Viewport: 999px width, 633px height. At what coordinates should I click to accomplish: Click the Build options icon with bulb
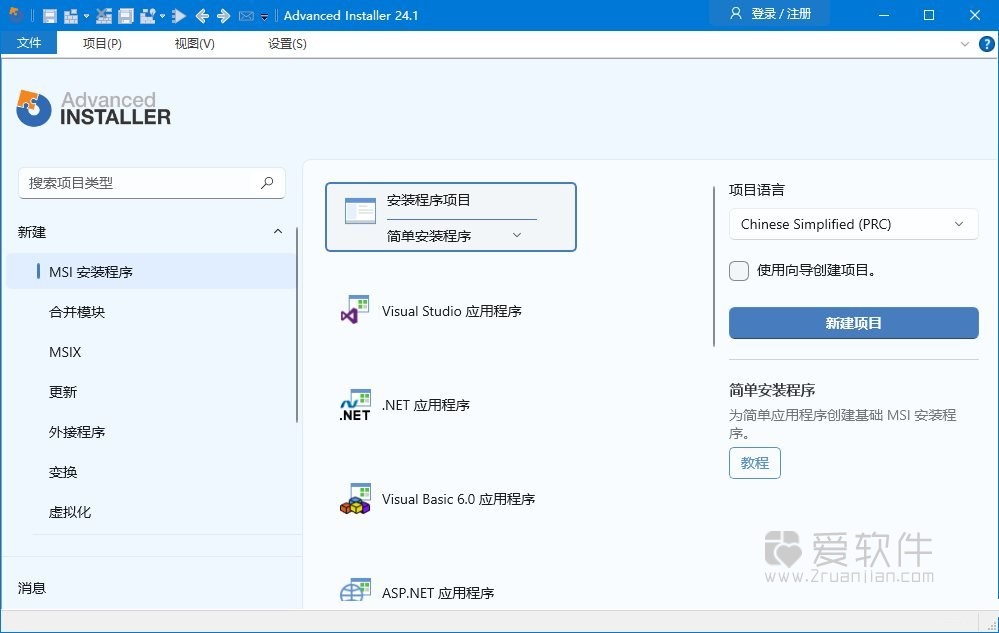[148, 16]
